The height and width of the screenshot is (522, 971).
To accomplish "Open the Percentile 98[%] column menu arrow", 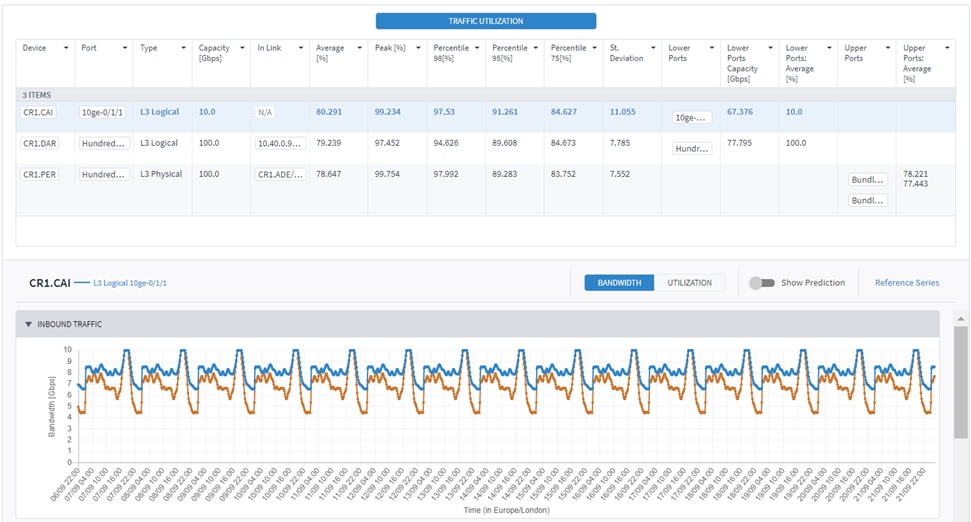I will 478,48.
